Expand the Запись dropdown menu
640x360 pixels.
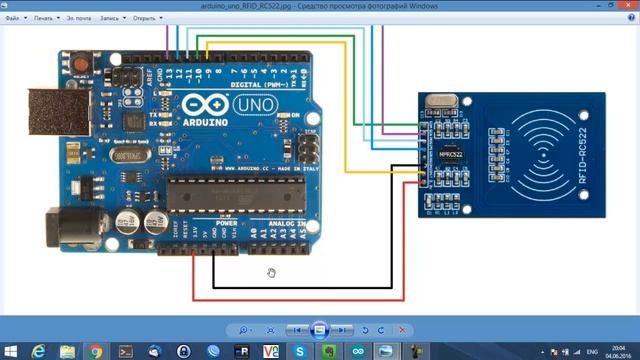coord(113,18)
